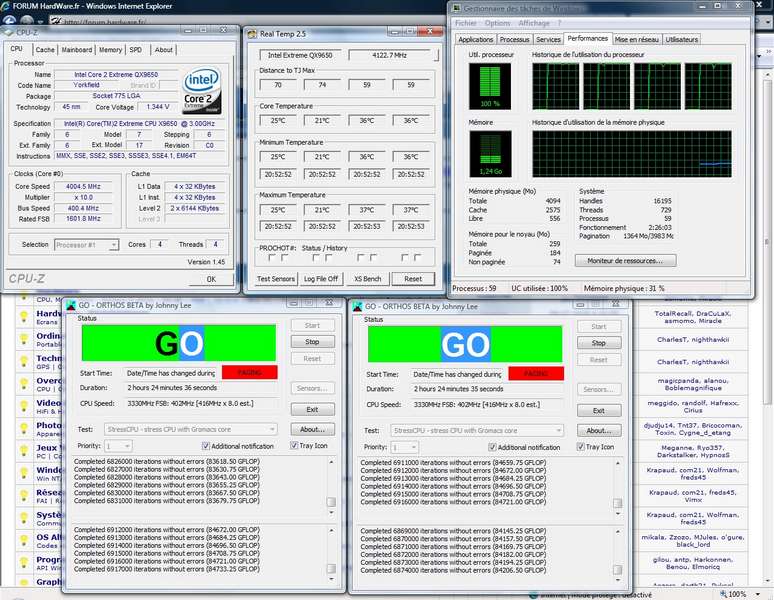Open the browser zoom 100% dropdown
Screen dimensions: 774x600
tap(758, 594)
